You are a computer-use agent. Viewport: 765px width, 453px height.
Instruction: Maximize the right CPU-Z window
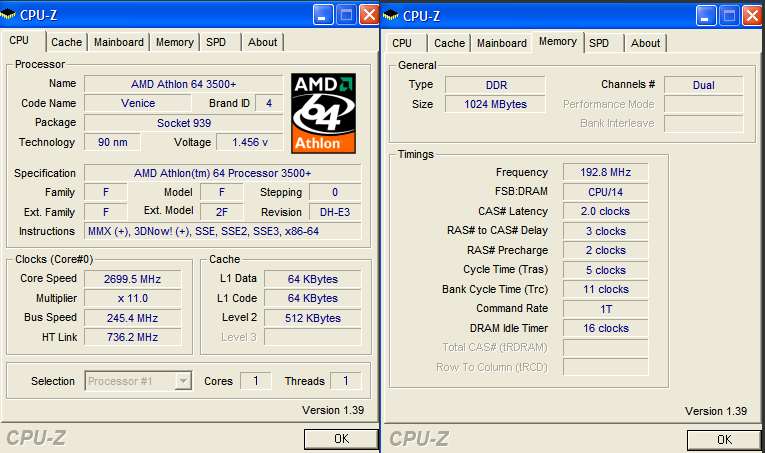[729, 16]
